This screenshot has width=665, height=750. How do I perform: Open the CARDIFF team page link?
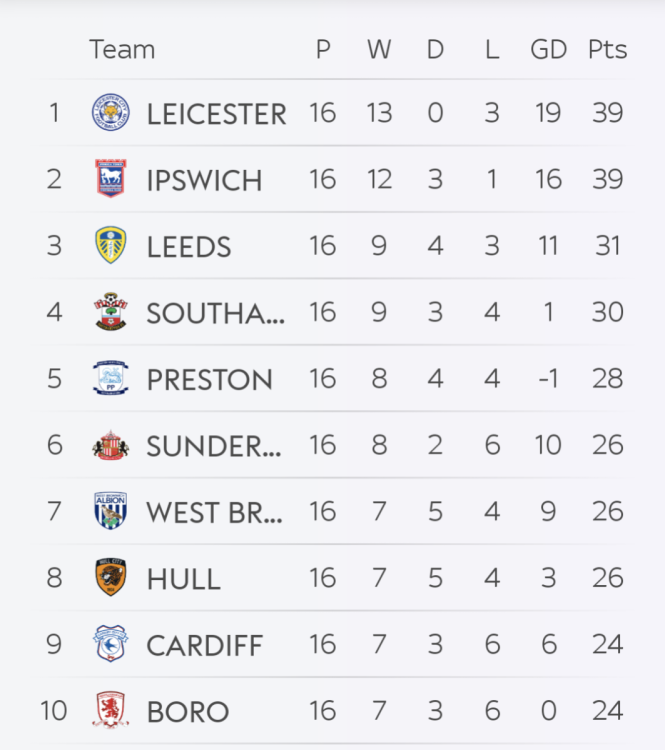coord(204,645)
